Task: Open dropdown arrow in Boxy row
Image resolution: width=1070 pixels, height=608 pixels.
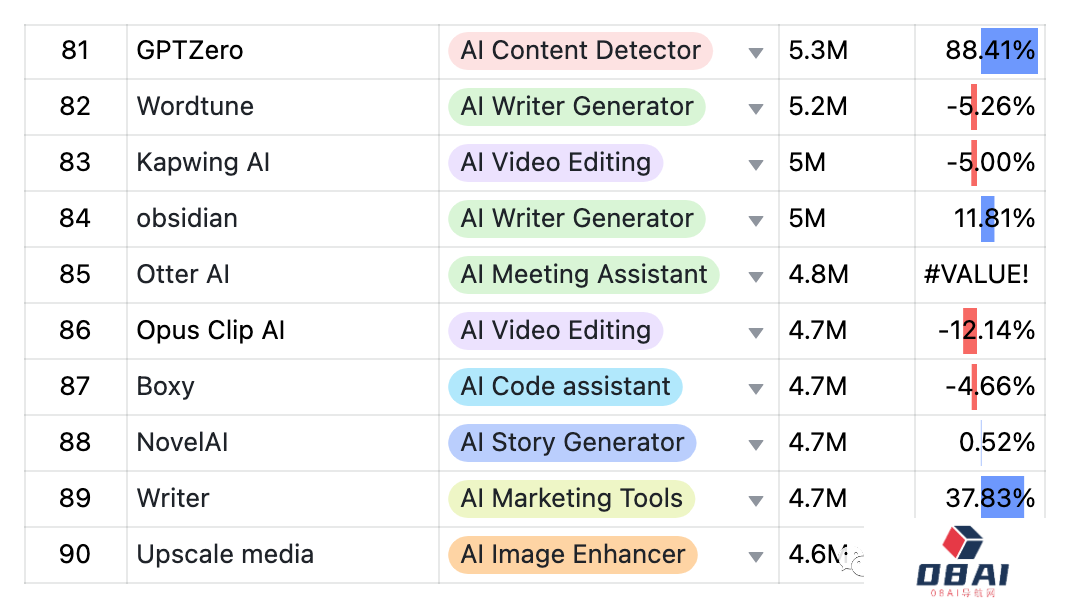Action: point(755,388)
